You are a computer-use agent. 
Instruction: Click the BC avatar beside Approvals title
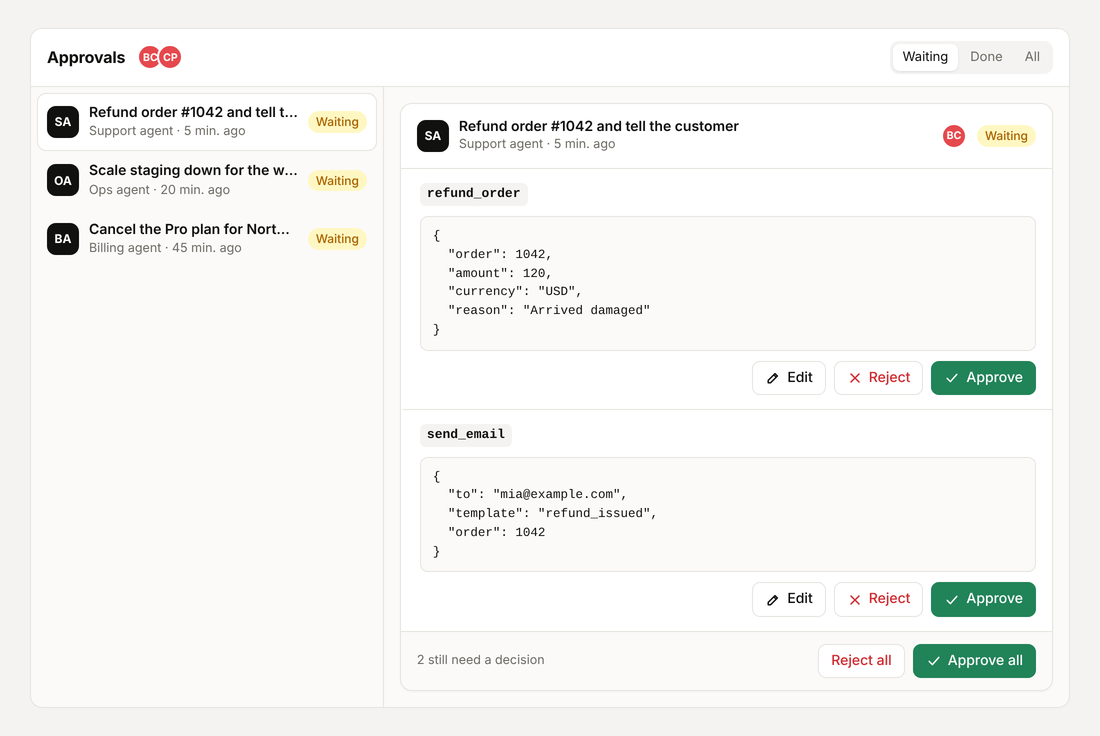pyautogui.click(x=149, y=58)
